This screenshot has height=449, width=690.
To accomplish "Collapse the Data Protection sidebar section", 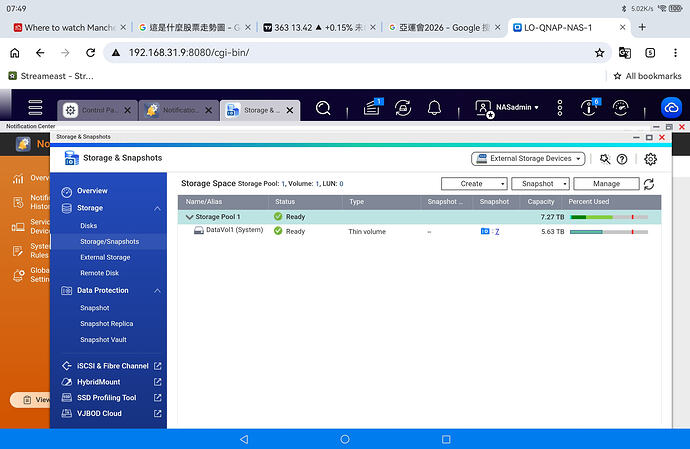I will click(157, 291).
